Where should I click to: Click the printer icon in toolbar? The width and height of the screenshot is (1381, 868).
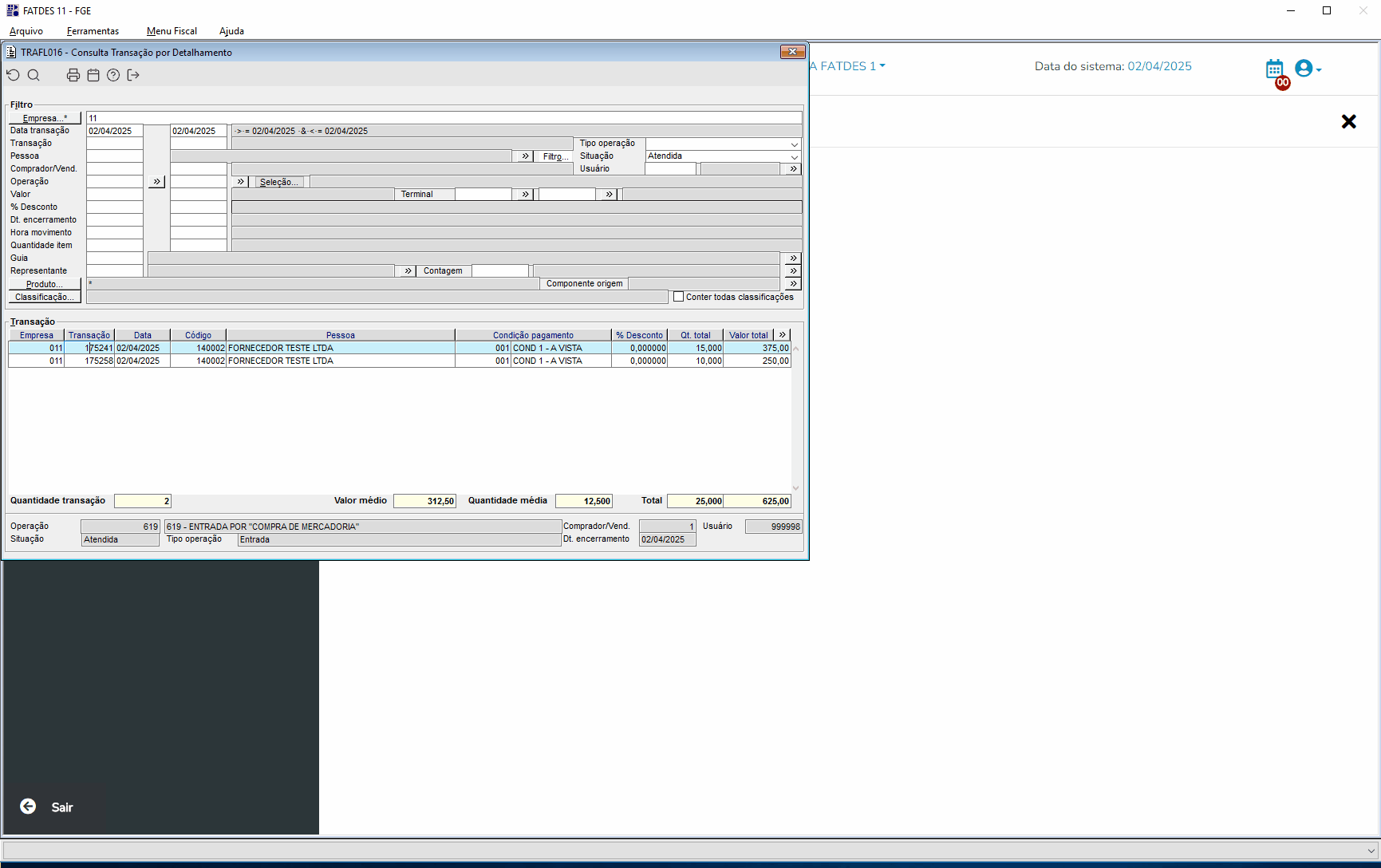tap(73, 75)
